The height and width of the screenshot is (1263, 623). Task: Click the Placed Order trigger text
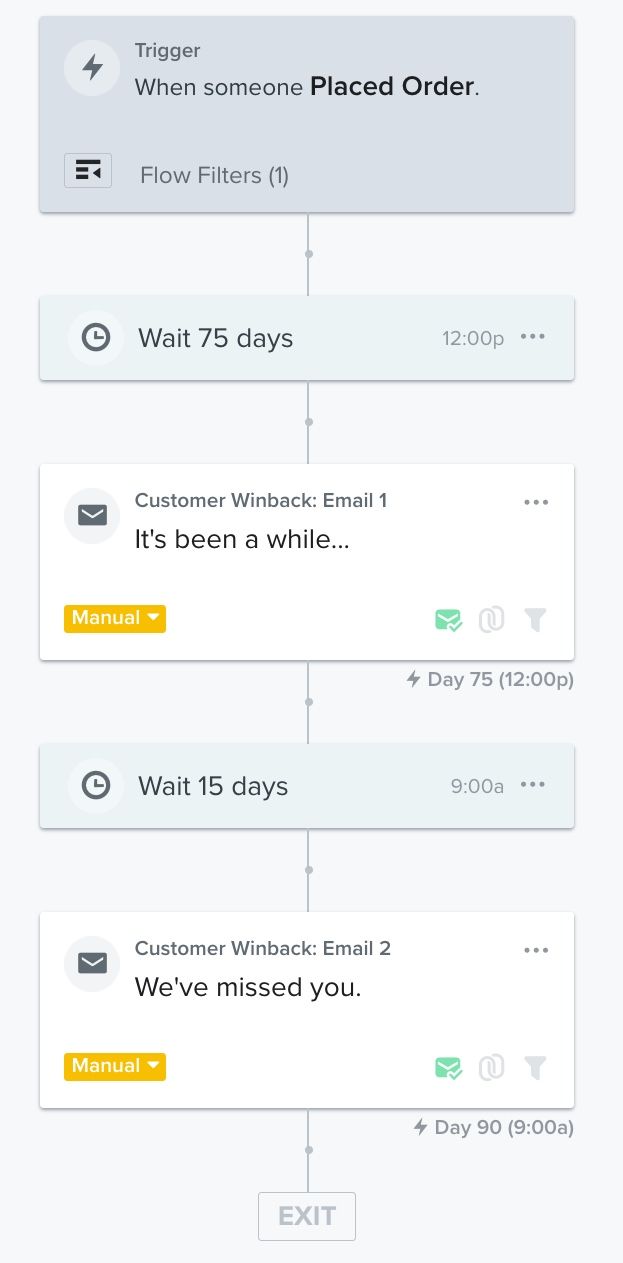390,87
